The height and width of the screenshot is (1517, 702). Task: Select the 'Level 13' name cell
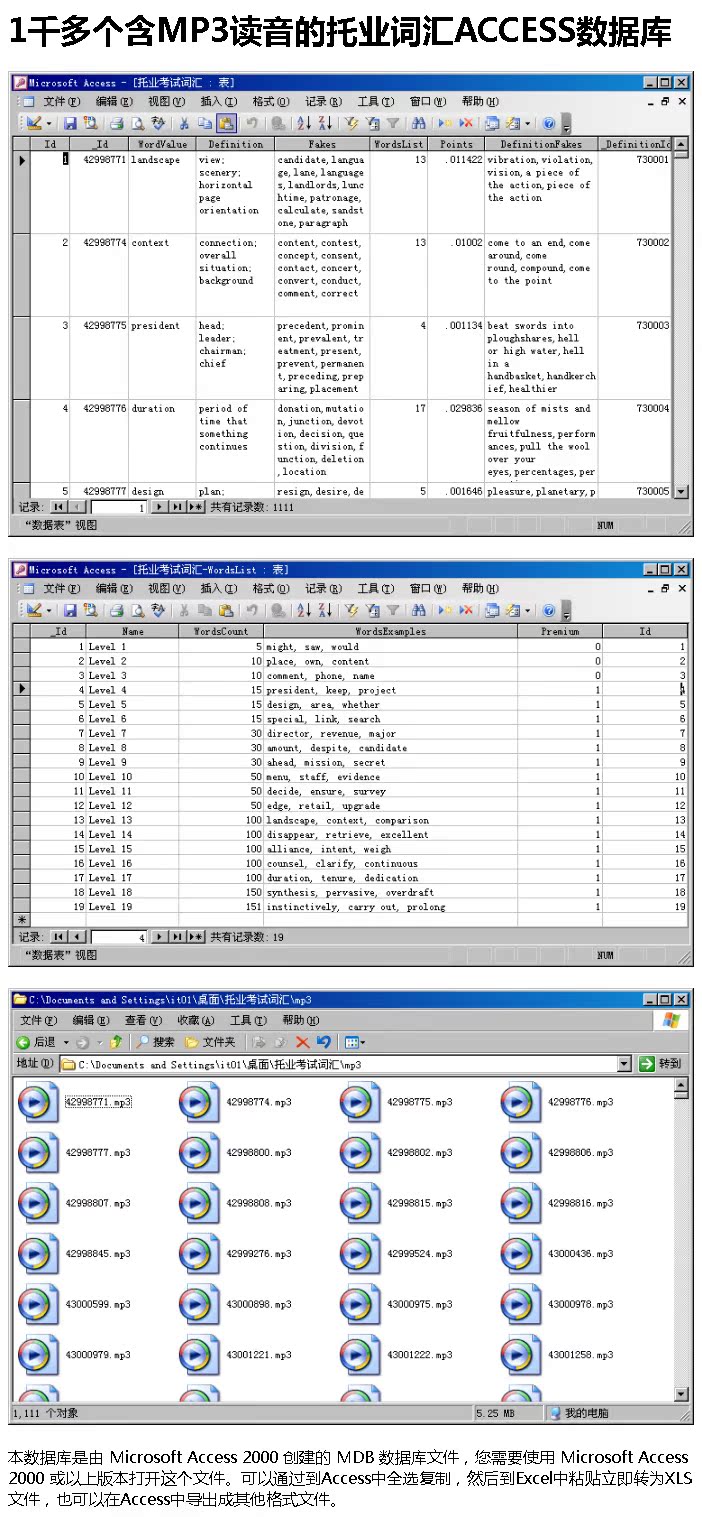132,820
